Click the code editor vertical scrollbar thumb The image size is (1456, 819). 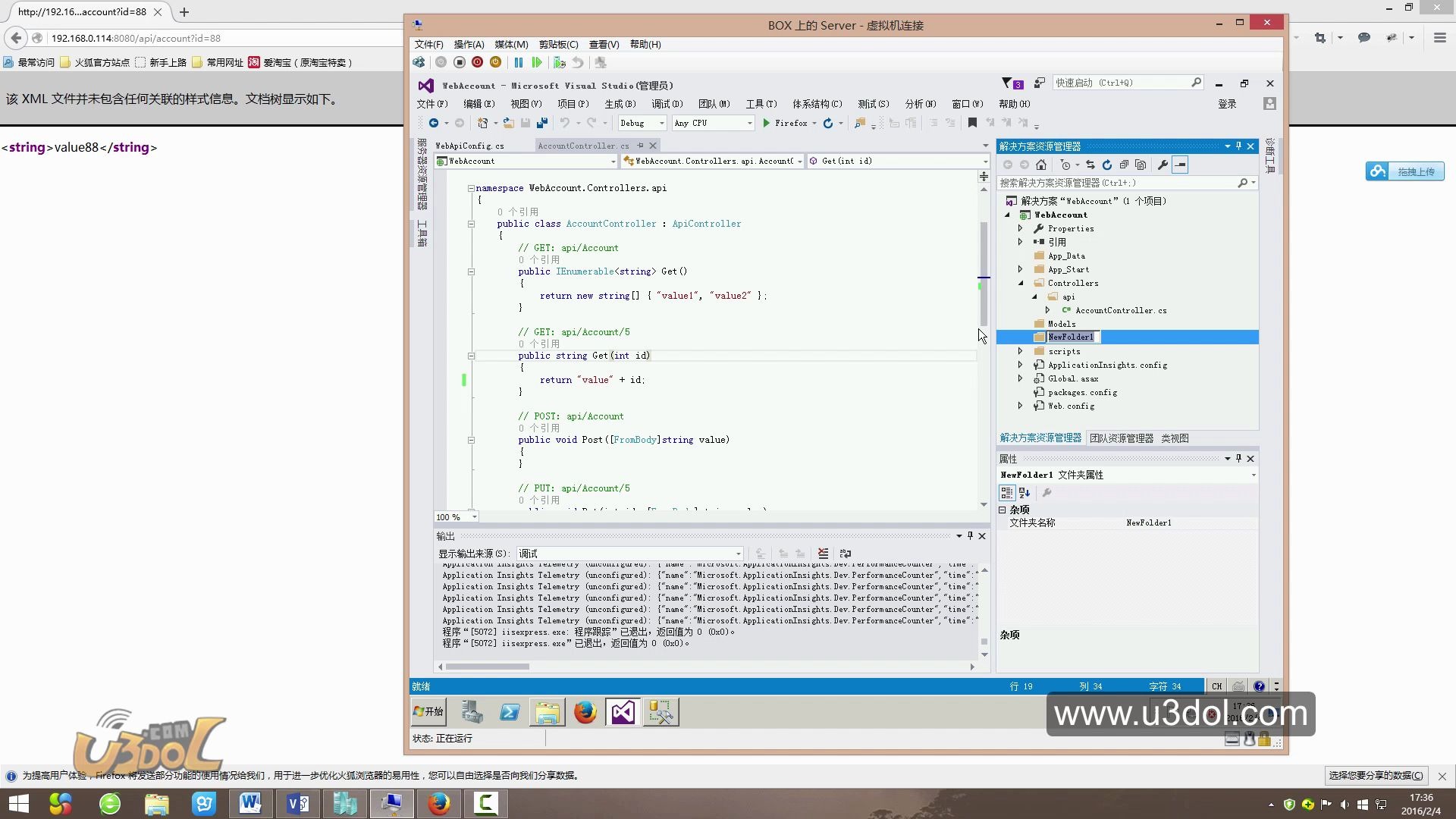point(984,273)
